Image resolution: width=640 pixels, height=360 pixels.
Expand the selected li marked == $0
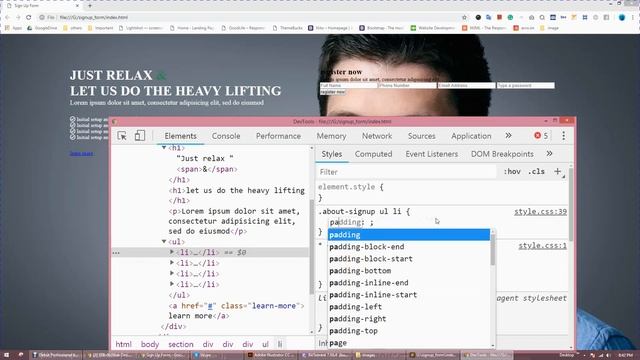(172, 252)
